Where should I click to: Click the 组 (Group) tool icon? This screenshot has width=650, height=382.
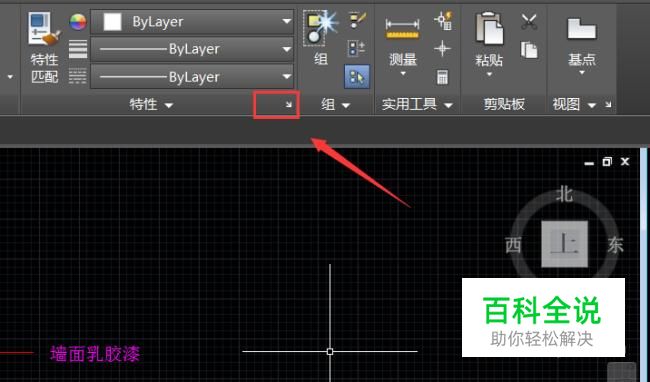(x=321, y=28)
